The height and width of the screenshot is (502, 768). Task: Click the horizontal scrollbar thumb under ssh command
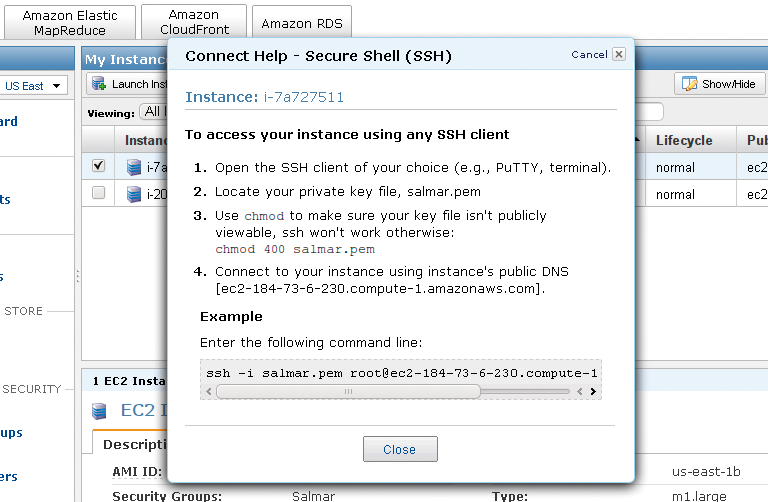click(x=348, y=391)
